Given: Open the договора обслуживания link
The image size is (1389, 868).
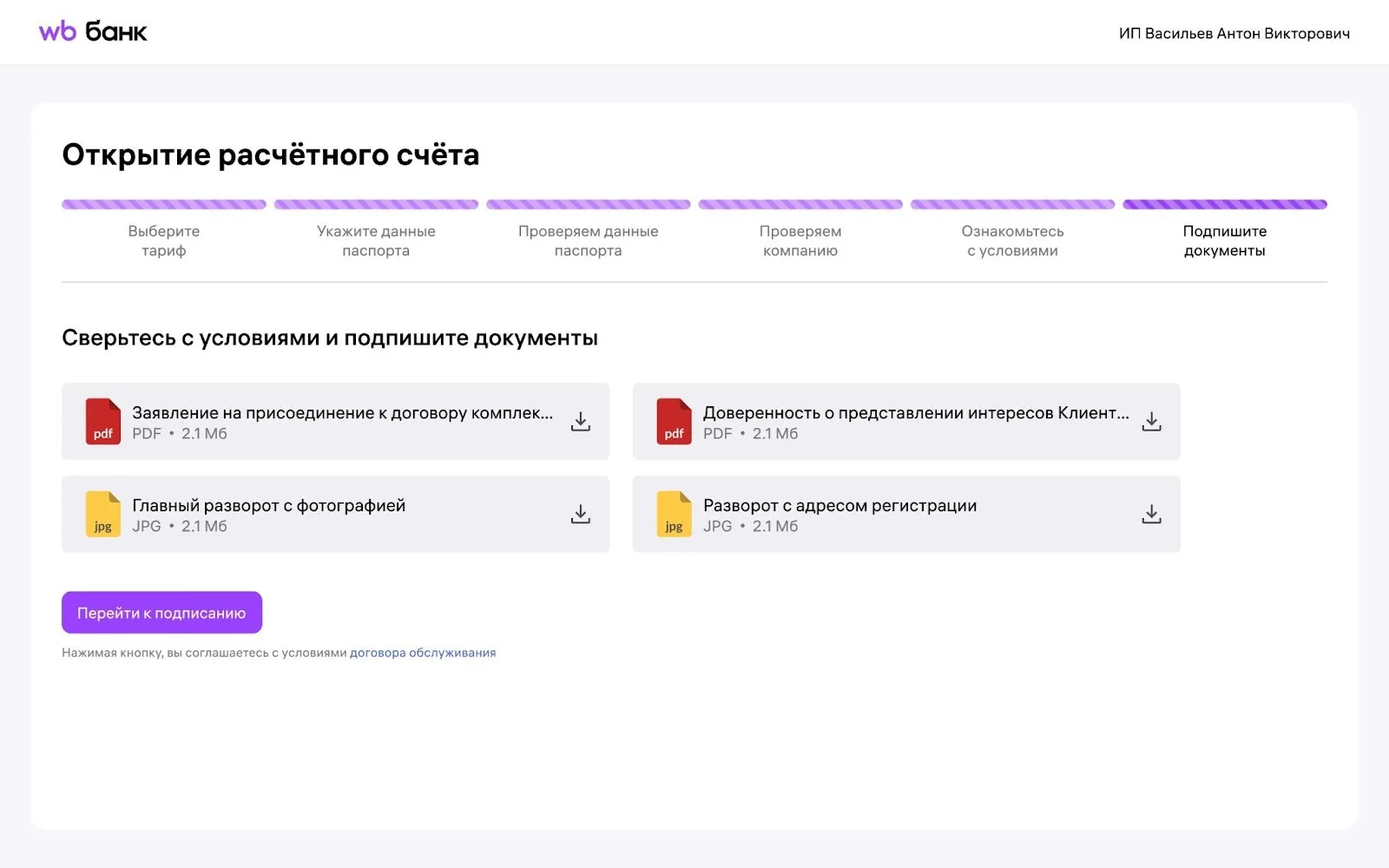Looking at the screenshot, I should (422, 653).
